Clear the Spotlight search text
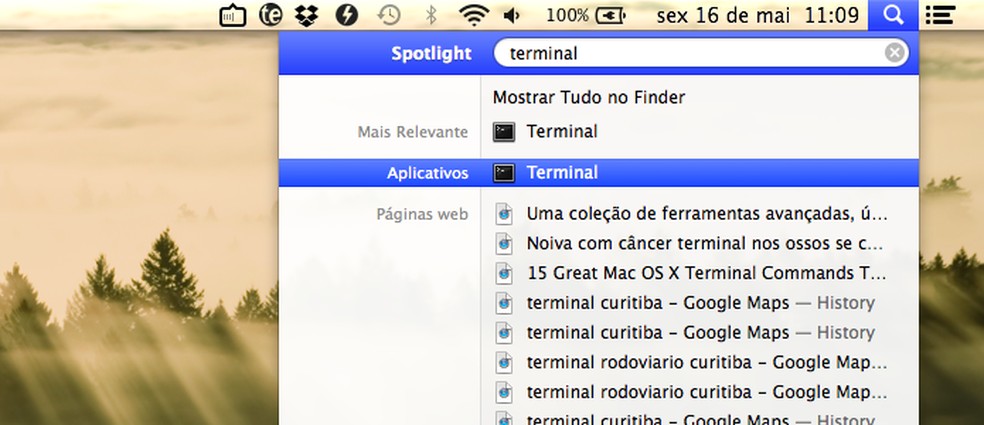 [x=894, y=53]
